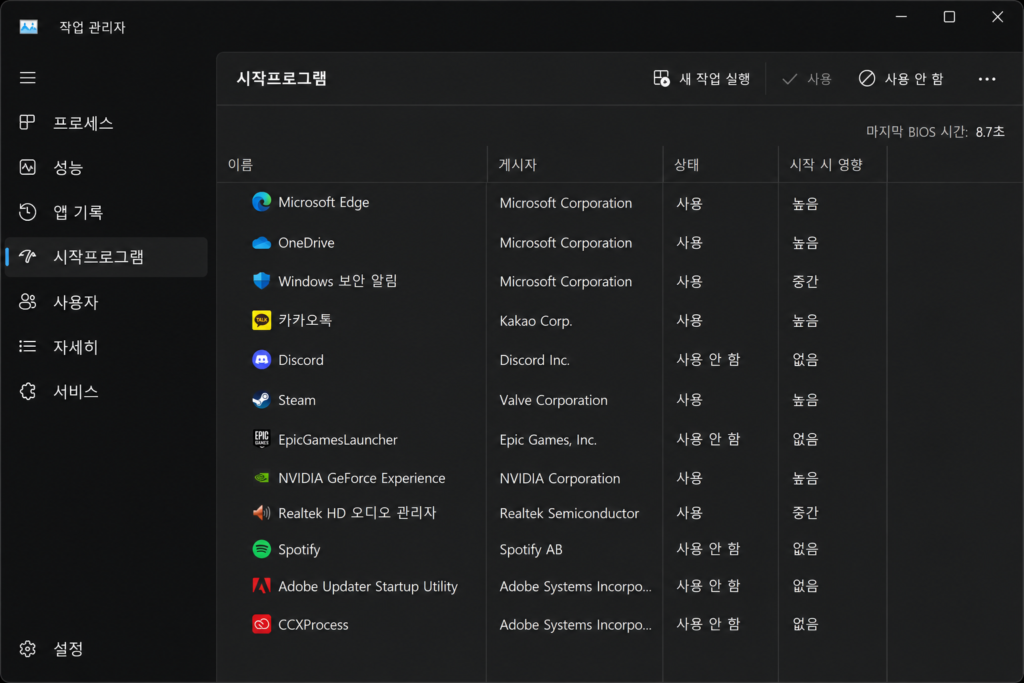Click Discord's 사용 안 함 status cell
1024x683 pixels.
click(x=708, y=360)
